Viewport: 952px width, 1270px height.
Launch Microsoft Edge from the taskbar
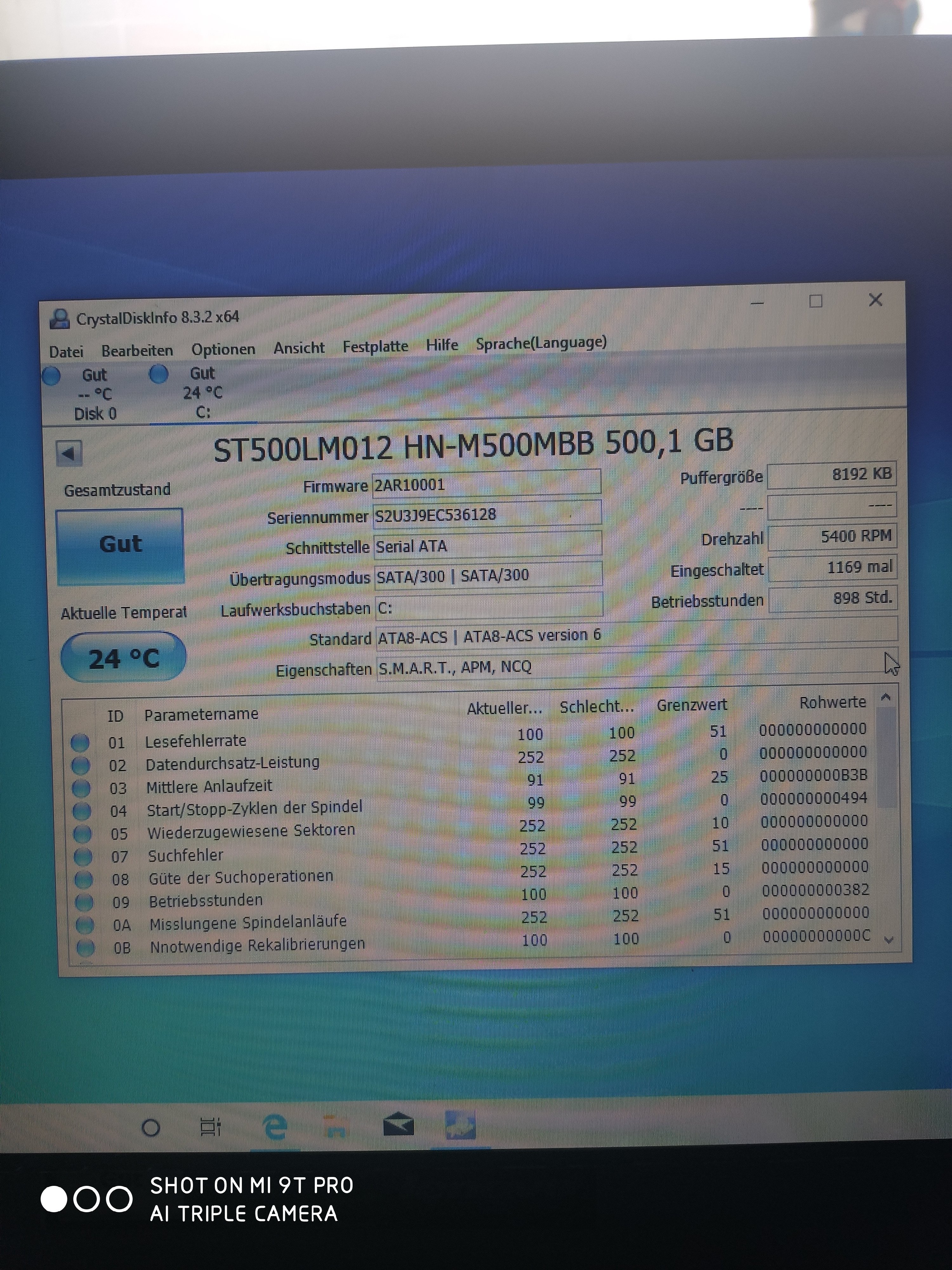[275, 1126]
